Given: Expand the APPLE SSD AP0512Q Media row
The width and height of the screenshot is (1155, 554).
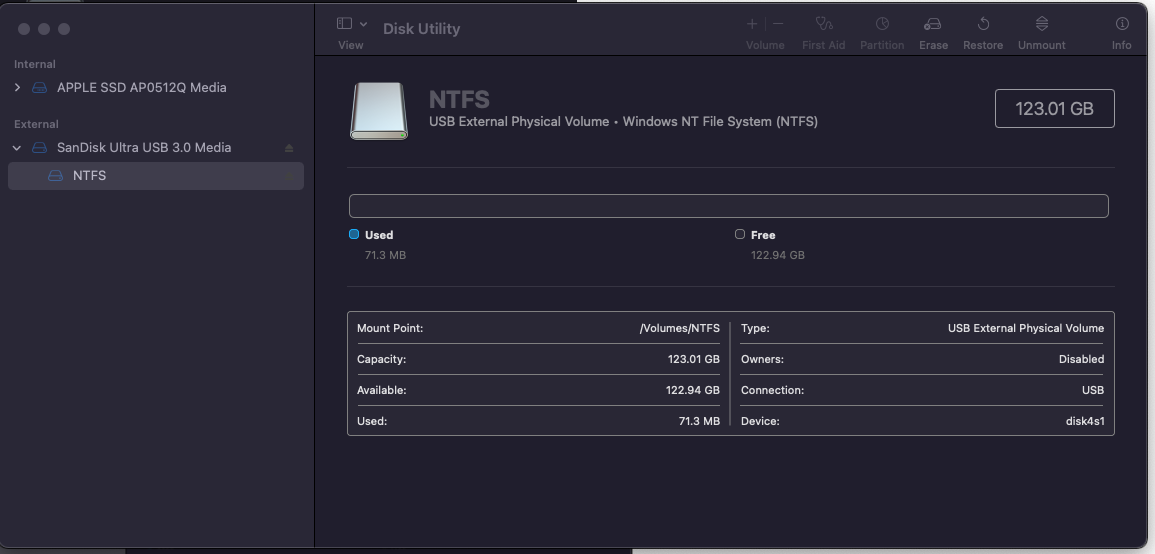Looking at the screenshot, I should point(17,88).
